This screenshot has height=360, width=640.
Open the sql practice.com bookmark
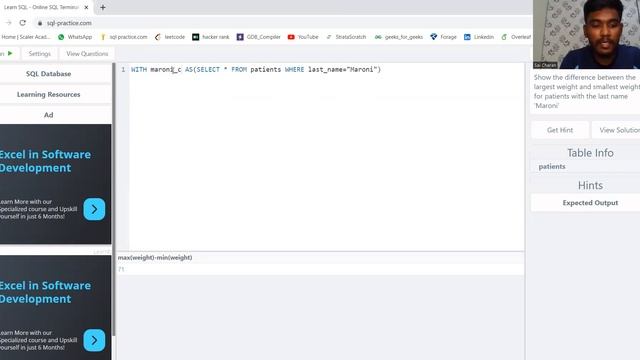124,37
